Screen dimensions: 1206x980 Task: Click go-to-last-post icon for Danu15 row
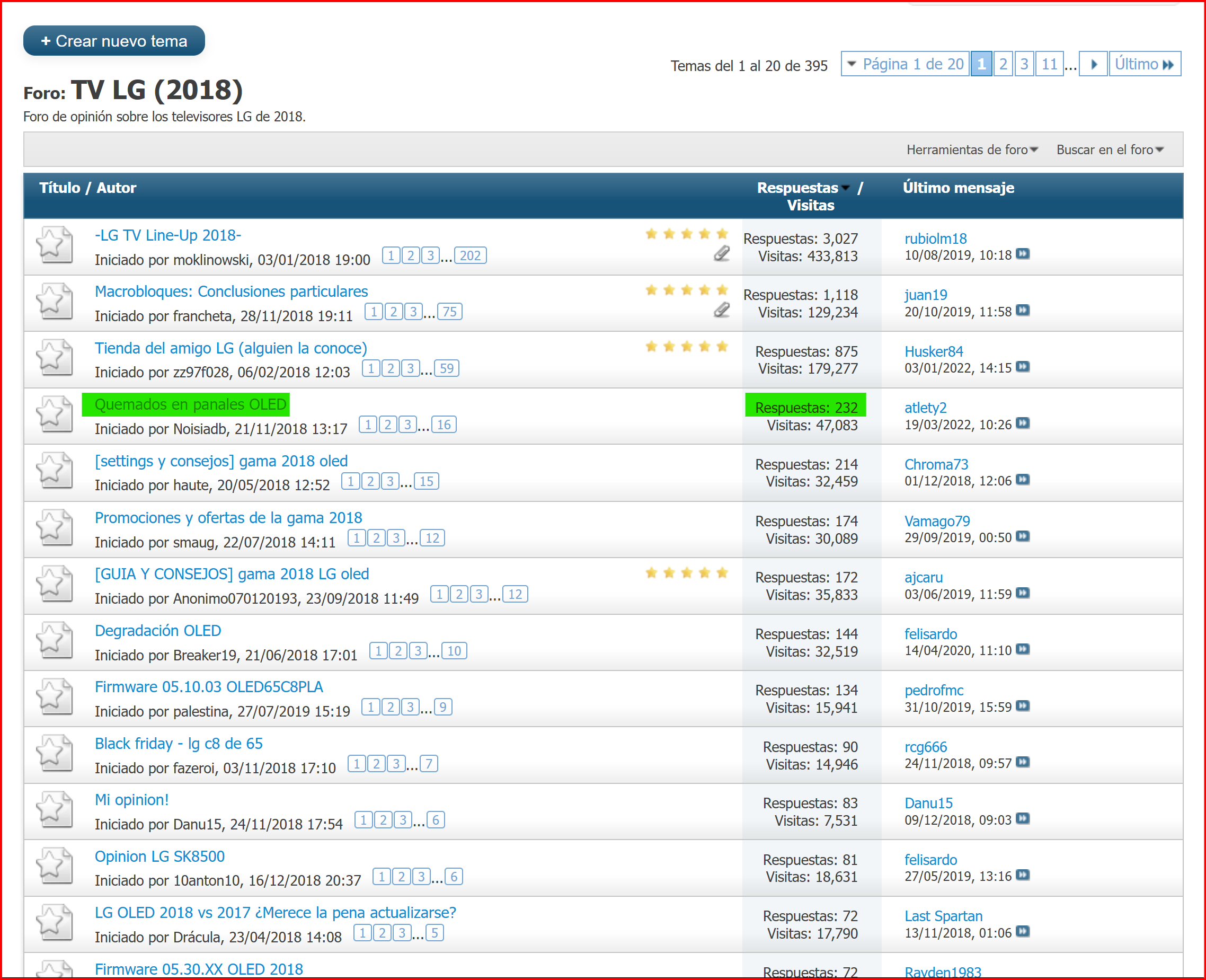(1023, 819)
